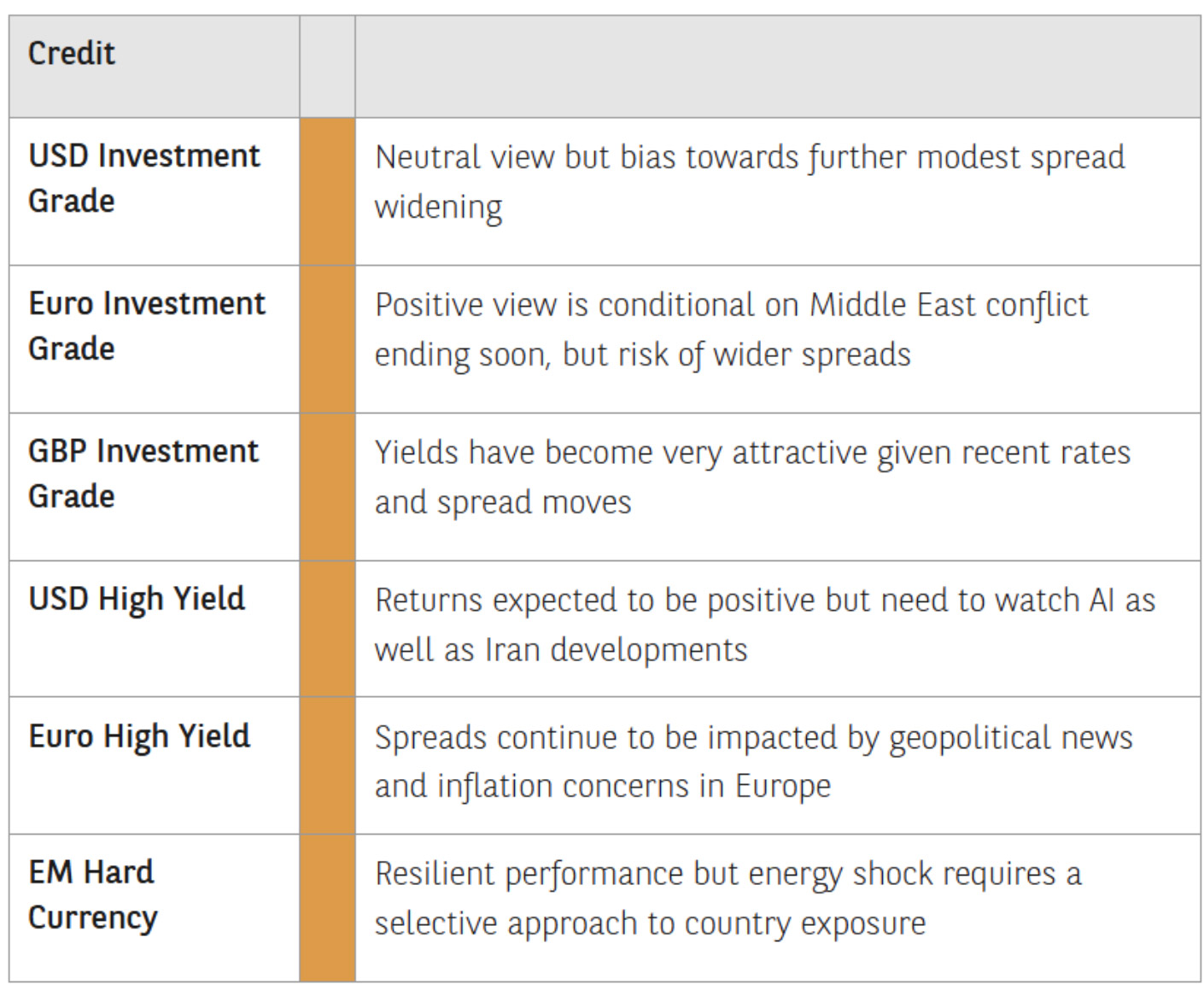Click the USD High Yield label
Viewport: 1204px width, 996px height.
(x=137, y=600)
